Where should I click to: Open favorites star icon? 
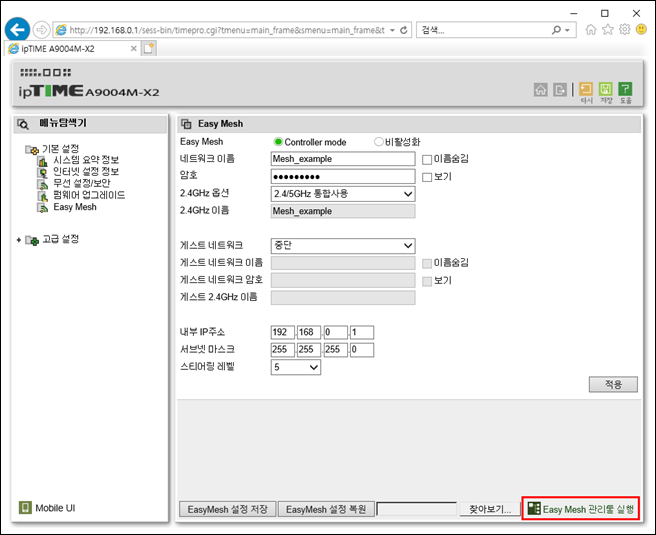click(x=607, y=30)
